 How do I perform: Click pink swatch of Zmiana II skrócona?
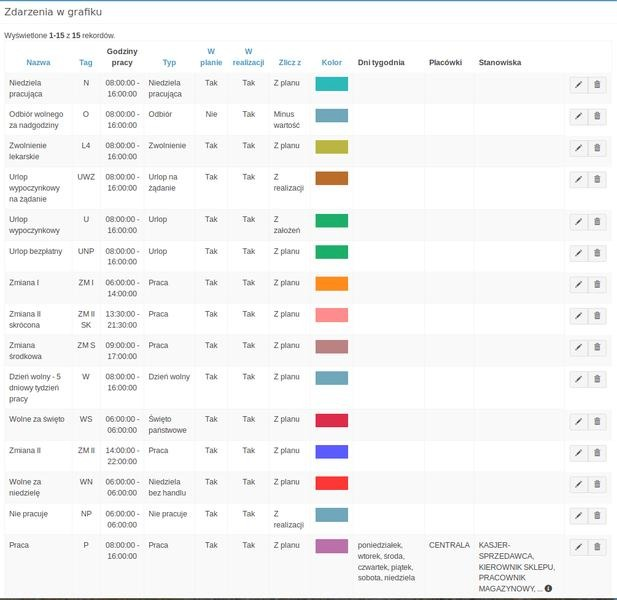click(332, 315)
